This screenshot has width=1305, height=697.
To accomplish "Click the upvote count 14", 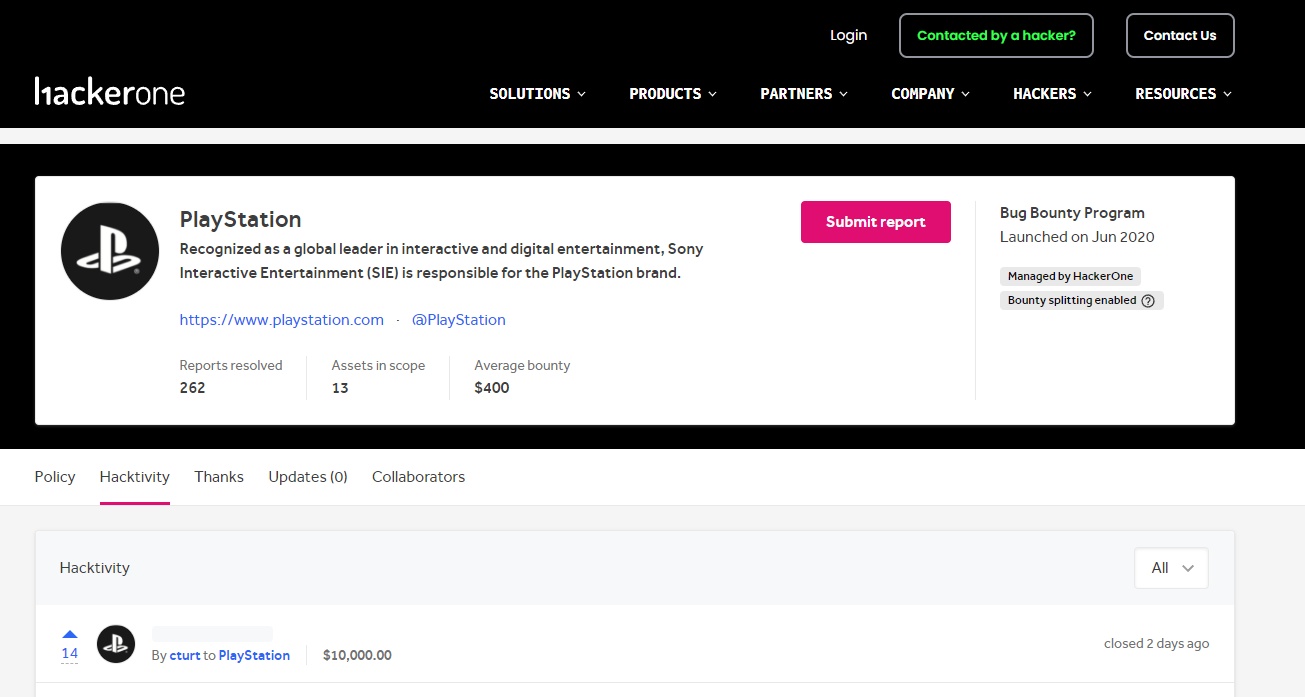I will coord(70,653).
